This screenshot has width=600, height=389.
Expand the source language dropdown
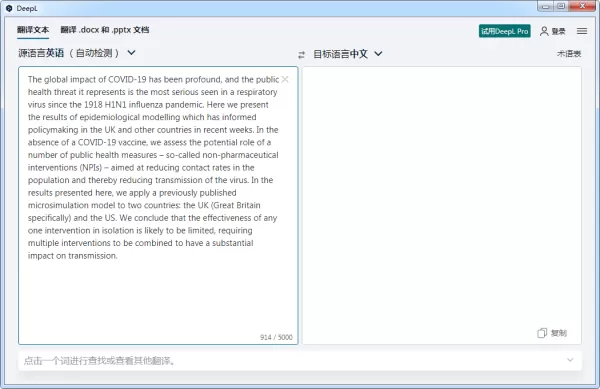coord(131,52)
